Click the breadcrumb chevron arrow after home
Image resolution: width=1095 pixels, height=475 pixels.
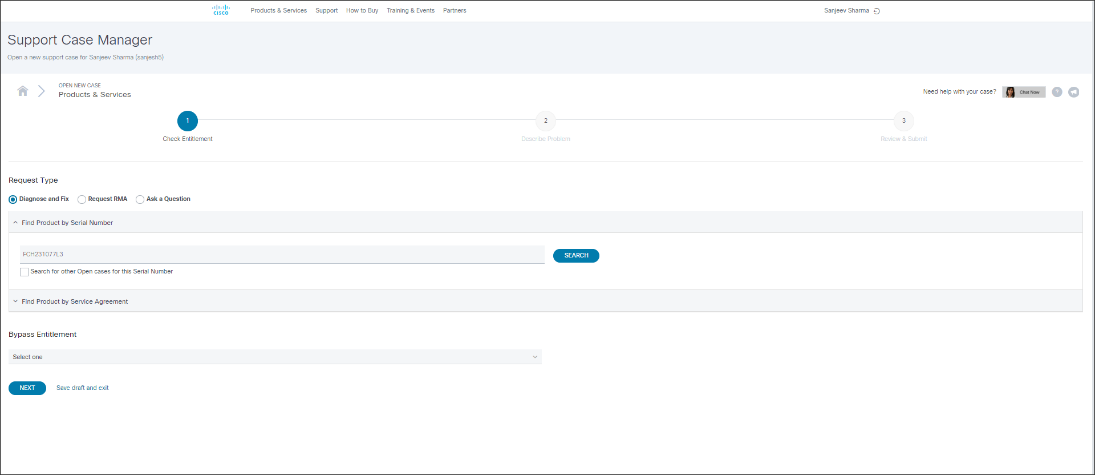[41, 91]
